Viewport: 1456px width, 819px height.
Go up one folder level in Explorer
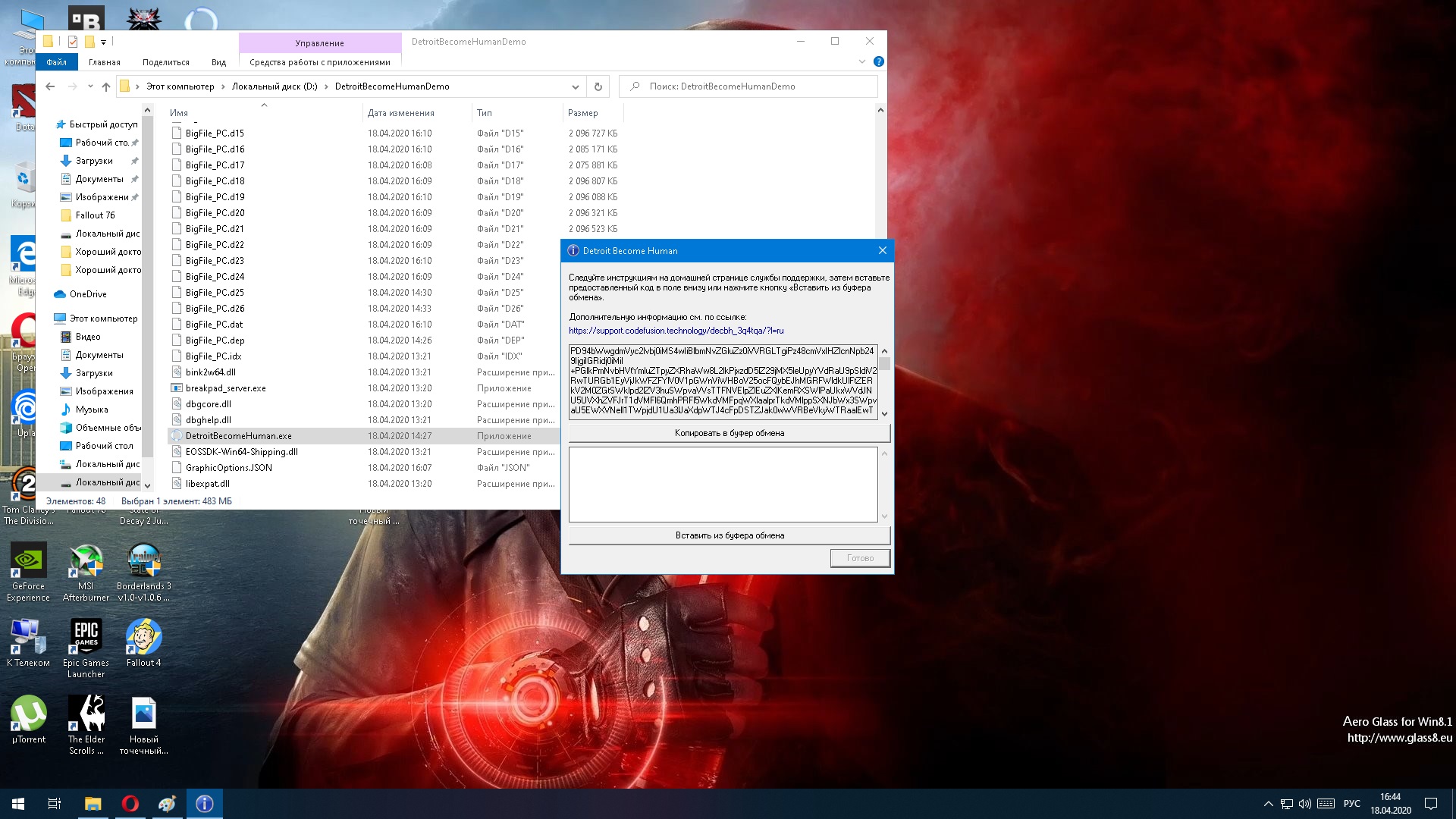click(x=105, y=86)
